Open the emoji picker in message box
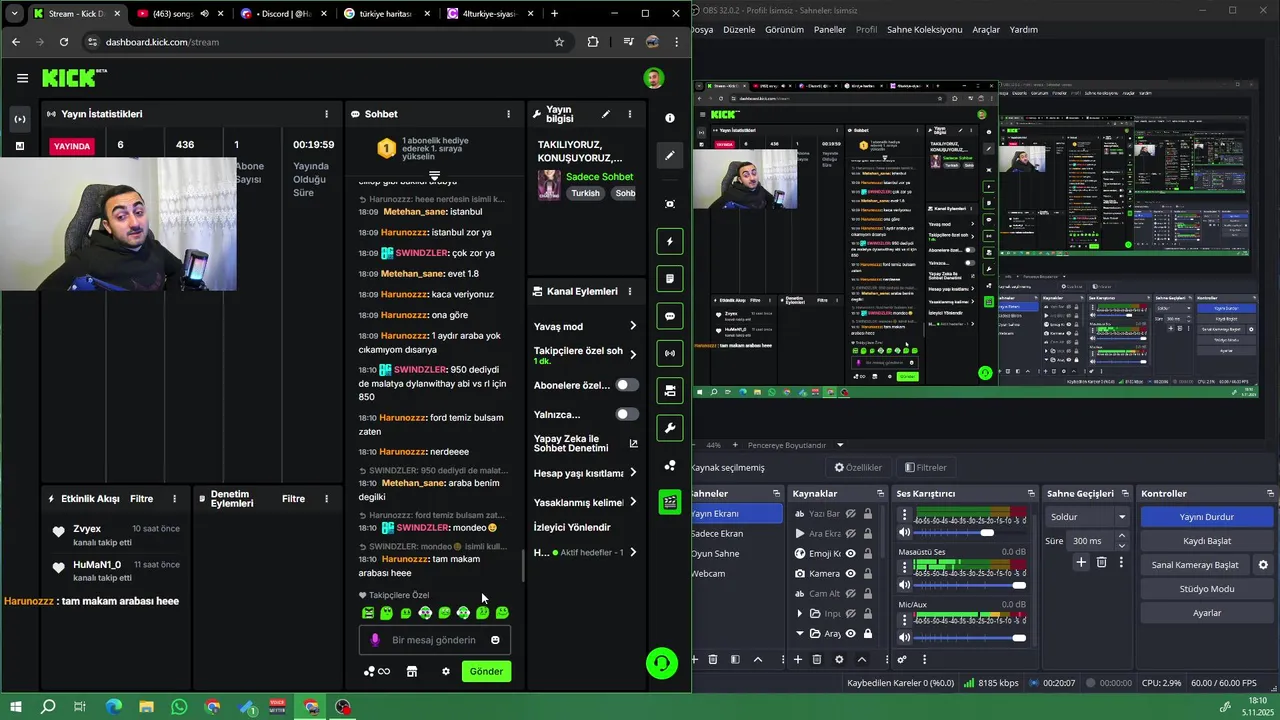 point(495,640)
